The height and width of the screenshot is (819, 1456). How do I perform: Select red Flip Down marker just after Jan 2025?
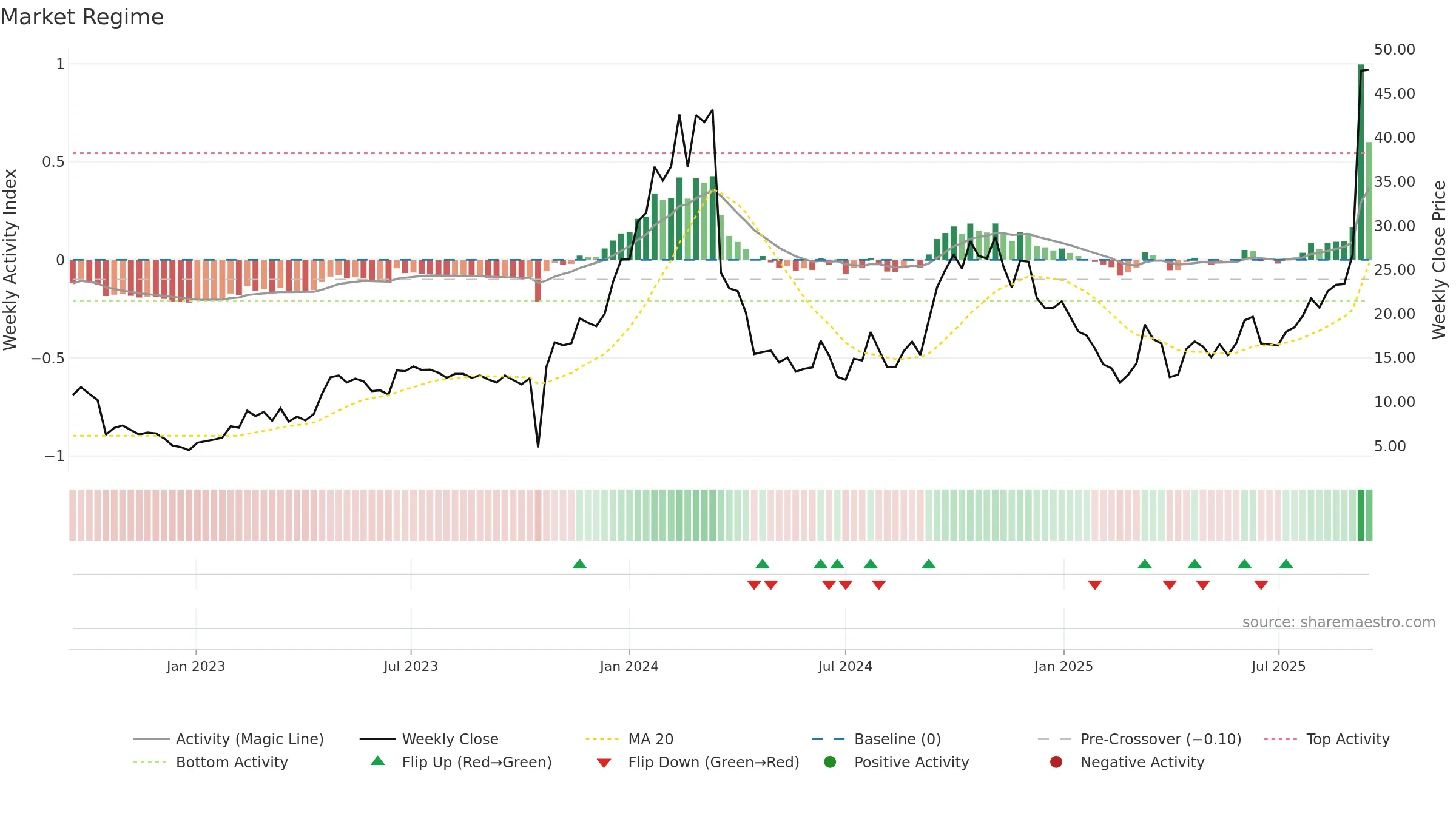click(x=1095, y=585)
